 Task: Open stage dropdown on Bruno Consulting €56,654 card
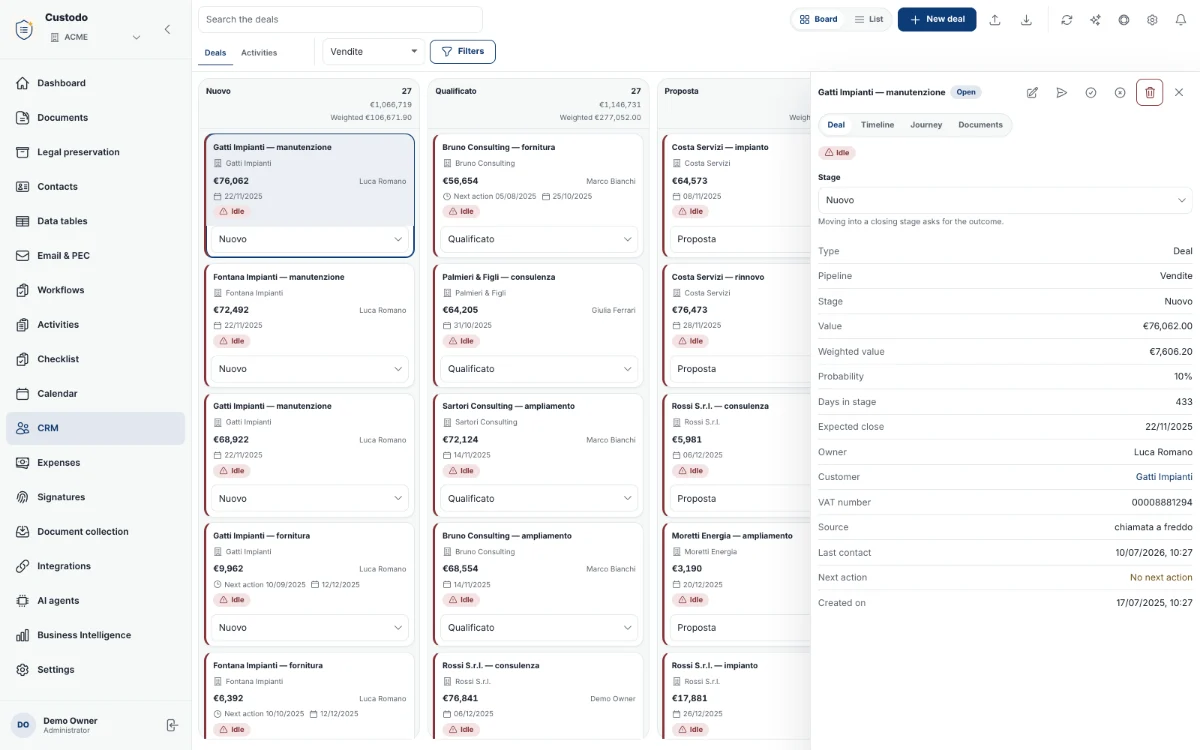(x=539, y=239)
